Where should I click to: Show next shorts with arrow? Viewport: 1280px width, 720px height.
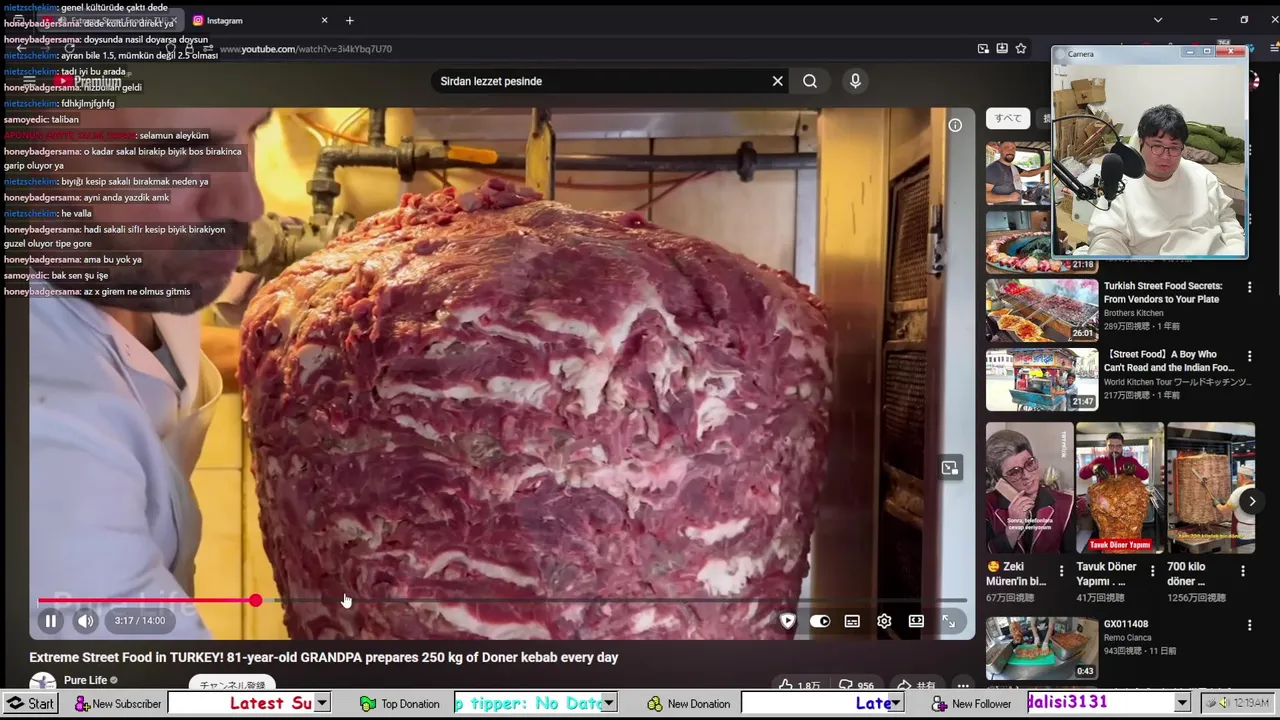point(1252,501)
